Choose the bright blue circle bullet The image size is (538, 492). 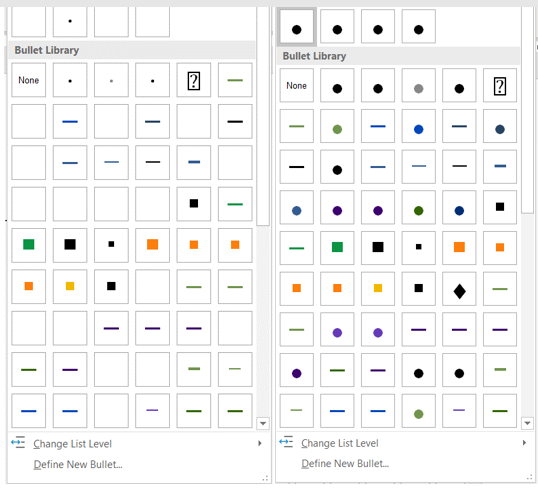pos(419,126)
